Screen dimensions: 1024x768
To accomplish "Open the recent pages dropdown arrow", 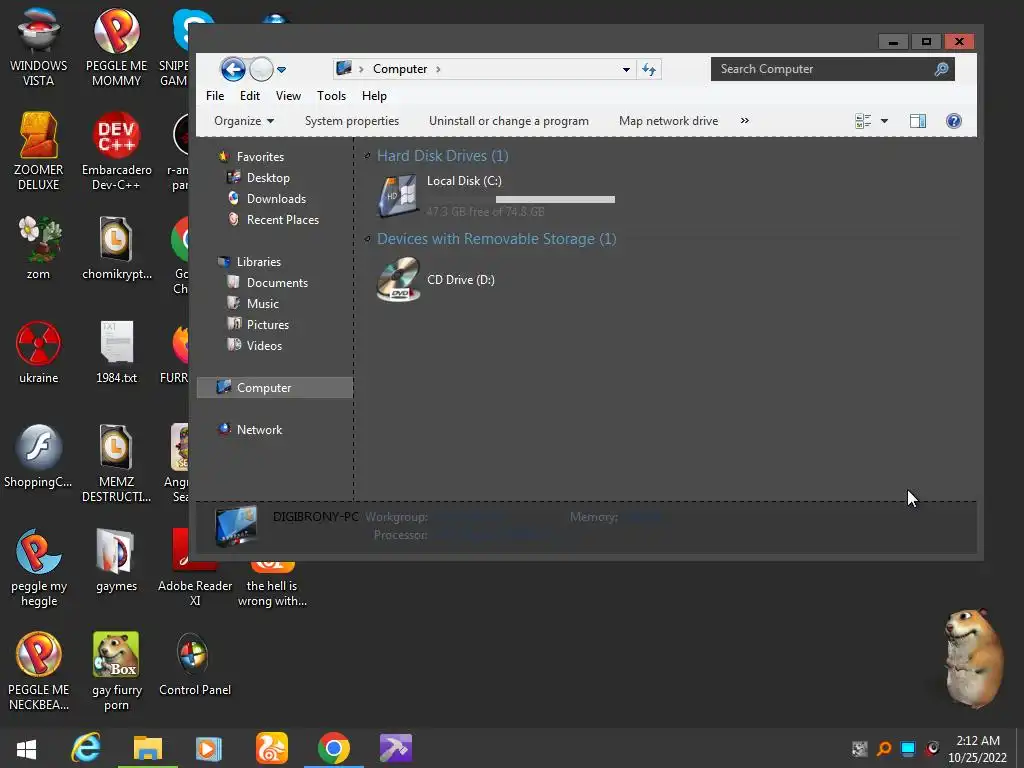I will (x=281, y=70).
